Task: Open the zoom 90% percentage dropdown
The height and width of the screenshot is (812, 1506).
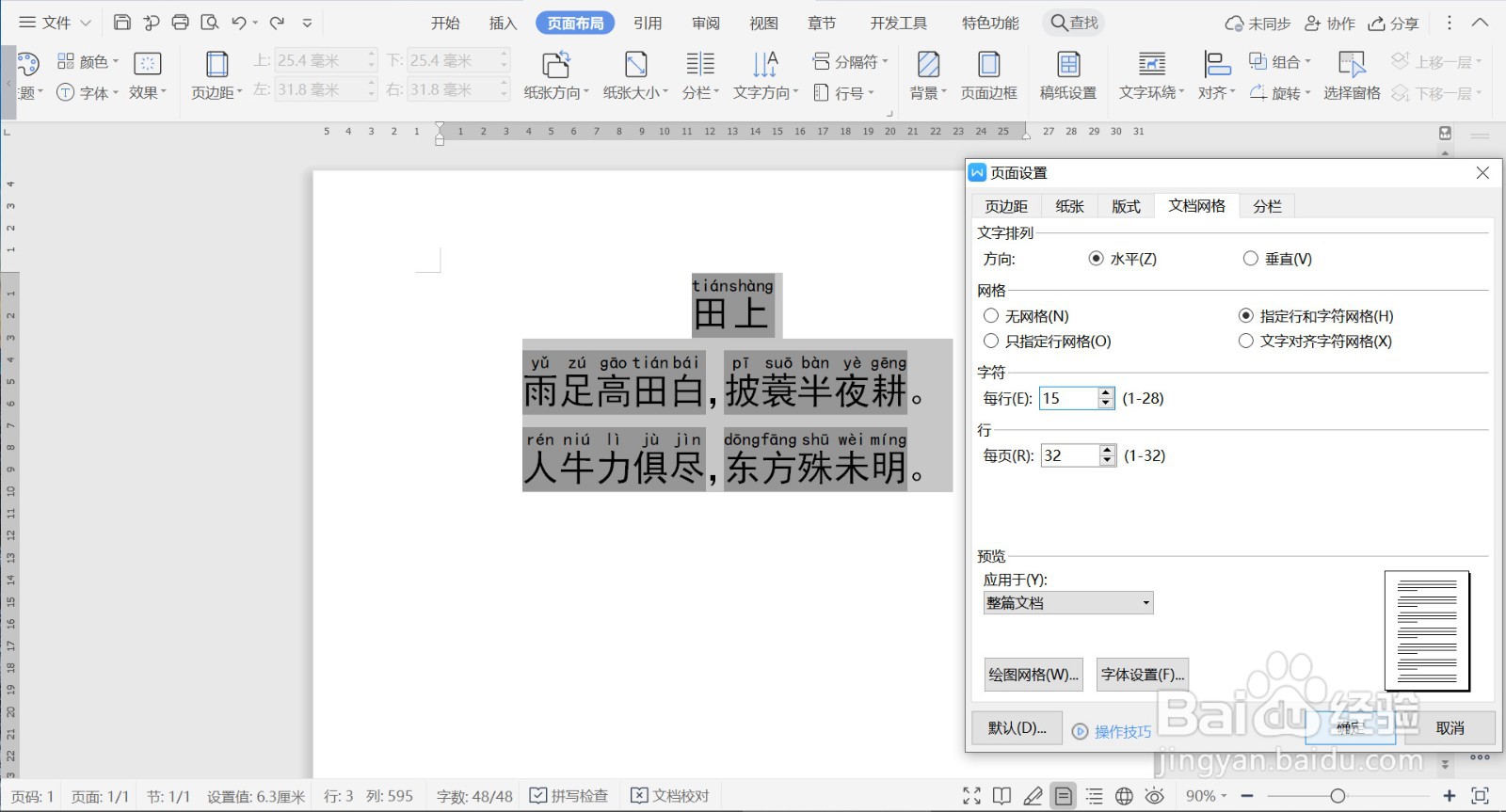Action: [1206, 796]
